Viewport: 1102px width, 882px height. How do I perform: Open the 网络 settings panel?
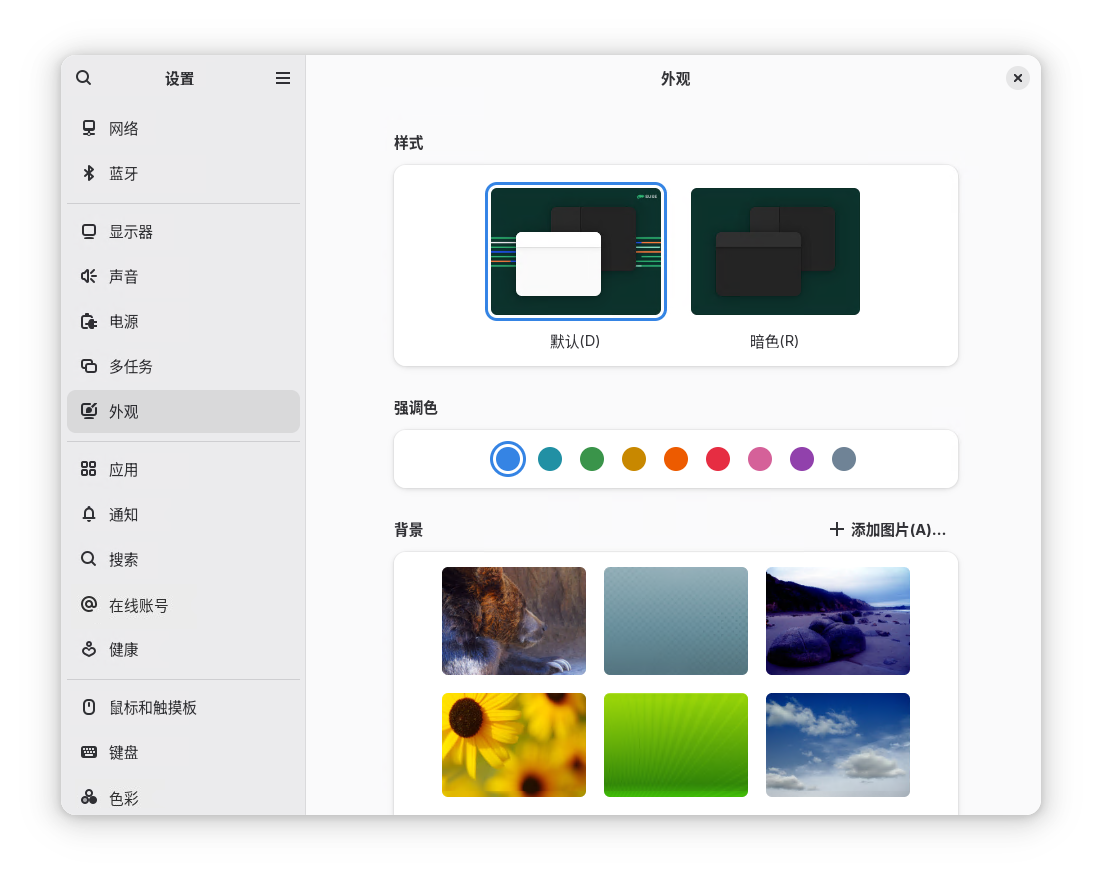point(124,128)
